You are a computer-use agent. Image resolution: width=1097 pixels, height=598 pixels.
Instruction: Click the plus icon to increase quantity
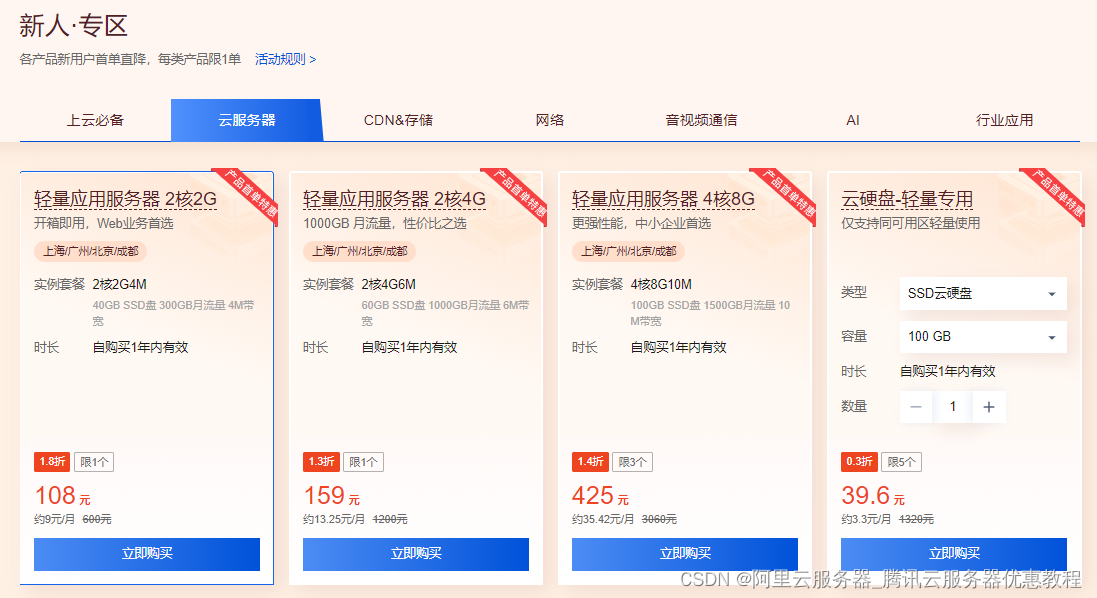click(x=989, y=407)
